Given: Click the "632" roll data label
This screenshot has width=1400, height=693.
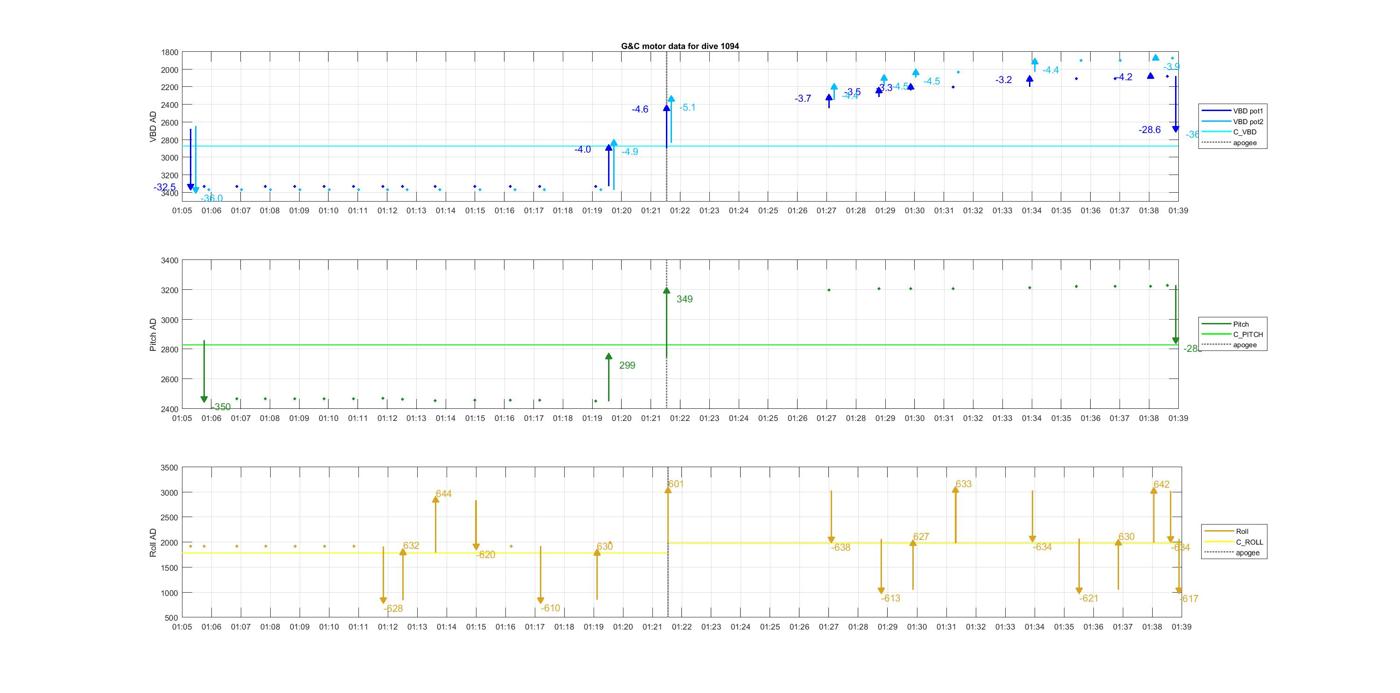Looking at the screenshot, I should [411, 546].
